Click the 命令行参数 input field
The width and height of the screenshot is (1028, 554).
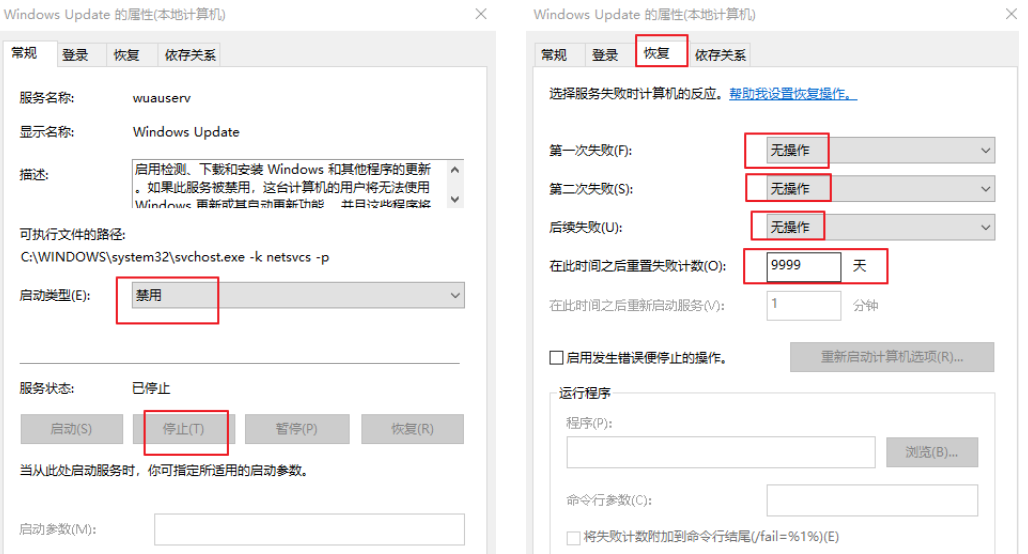pos(872,500)
